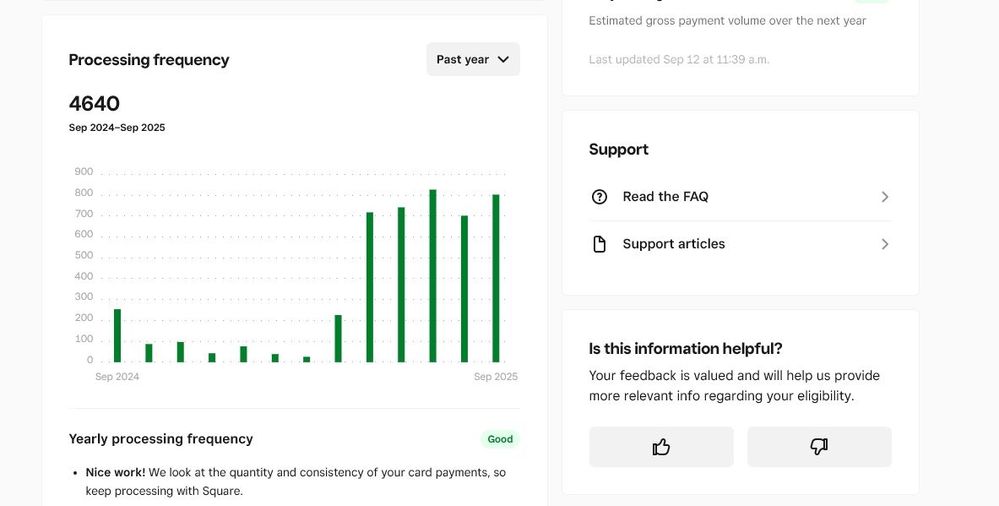Image resolution: width=999 pixels, height=506 pixels.
Task: Open the Past year period dropdown
Action: click(x=473, y=59)
